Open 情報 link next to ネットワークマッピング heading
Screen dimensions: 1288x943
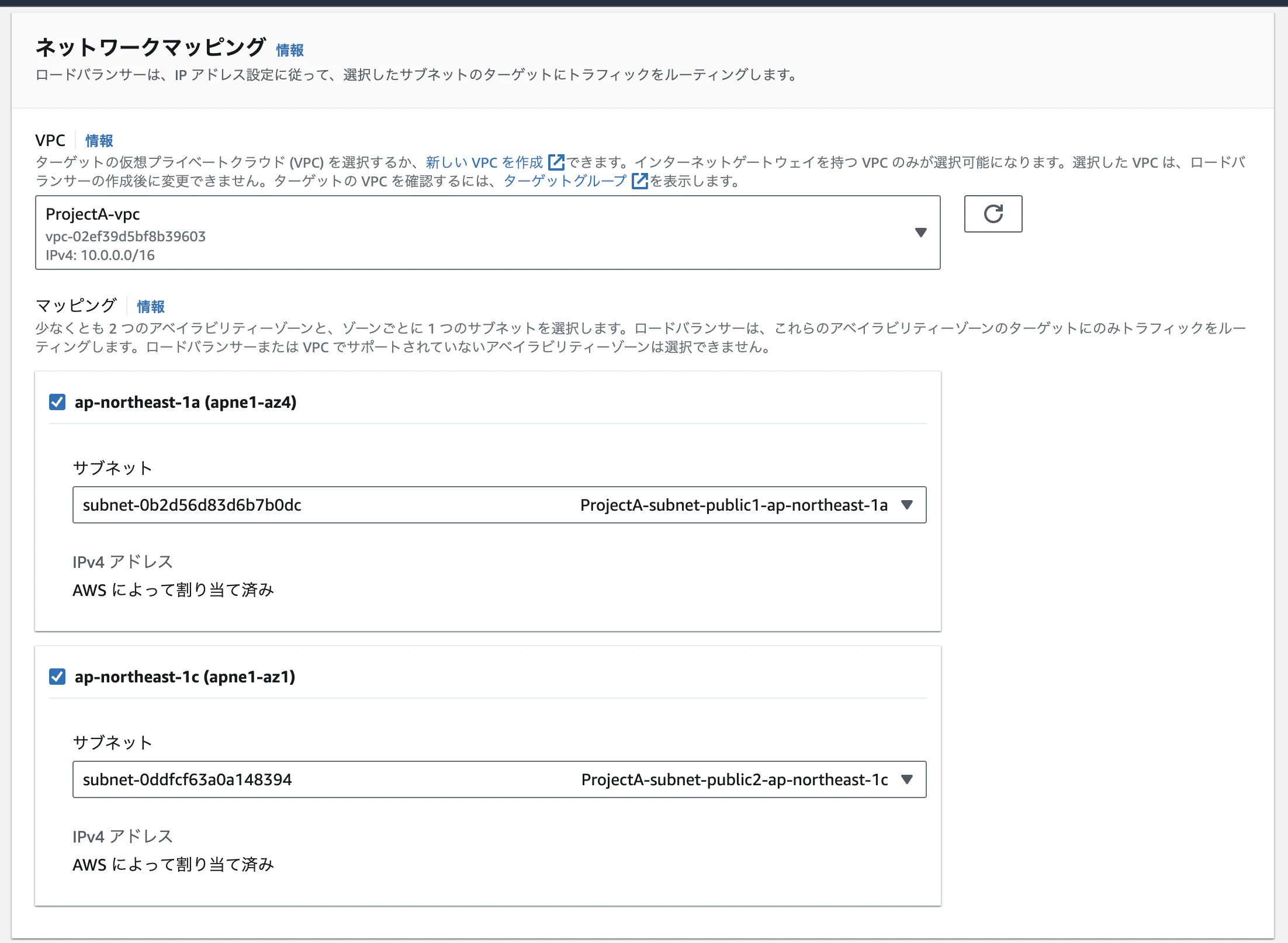click(x=290, y=50)
